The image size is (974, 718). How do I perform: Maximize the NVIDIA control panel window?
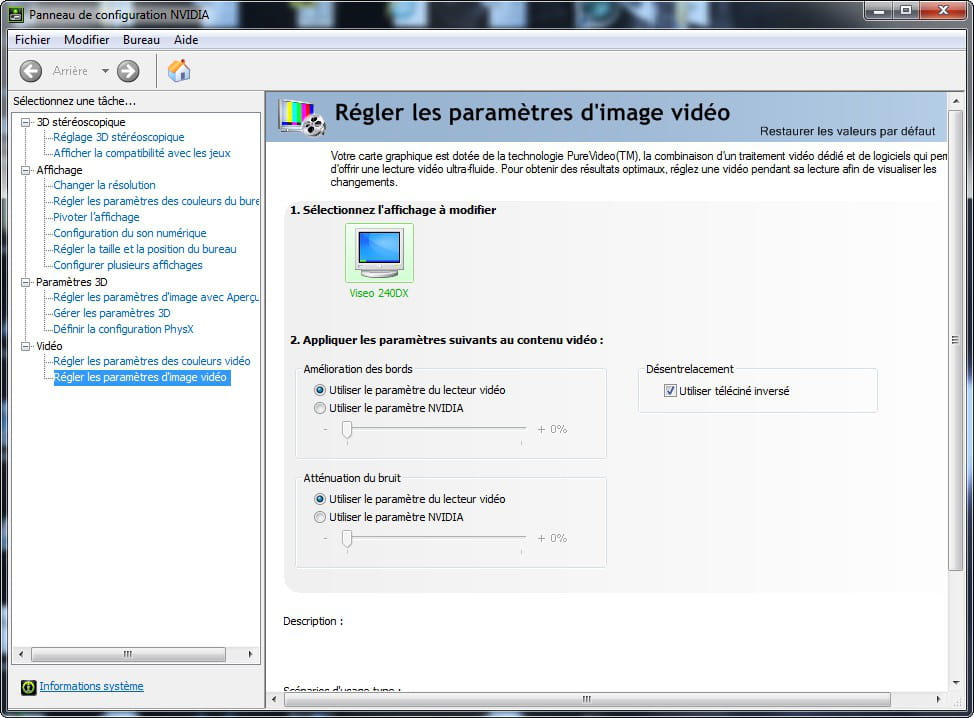(906, 10)
